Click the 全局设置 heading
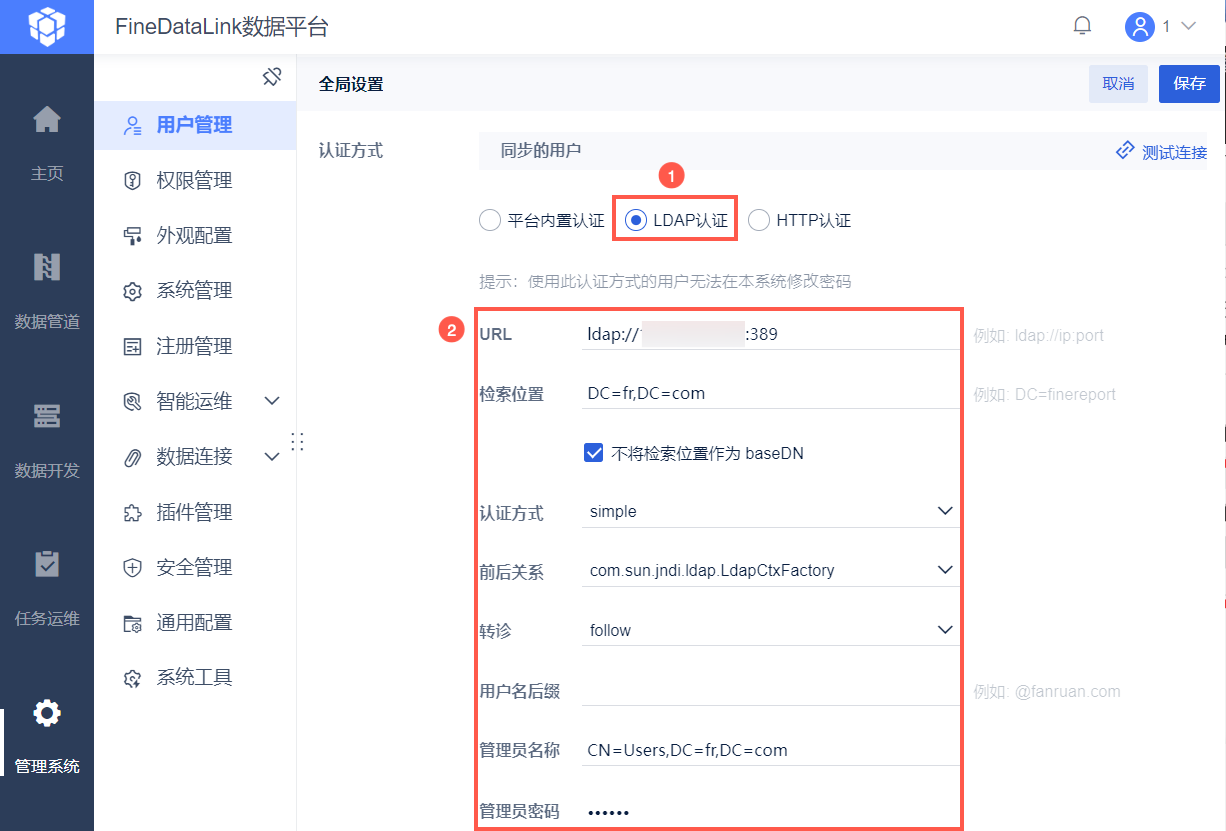The image size is (1226, 831). tap(351, 85)
